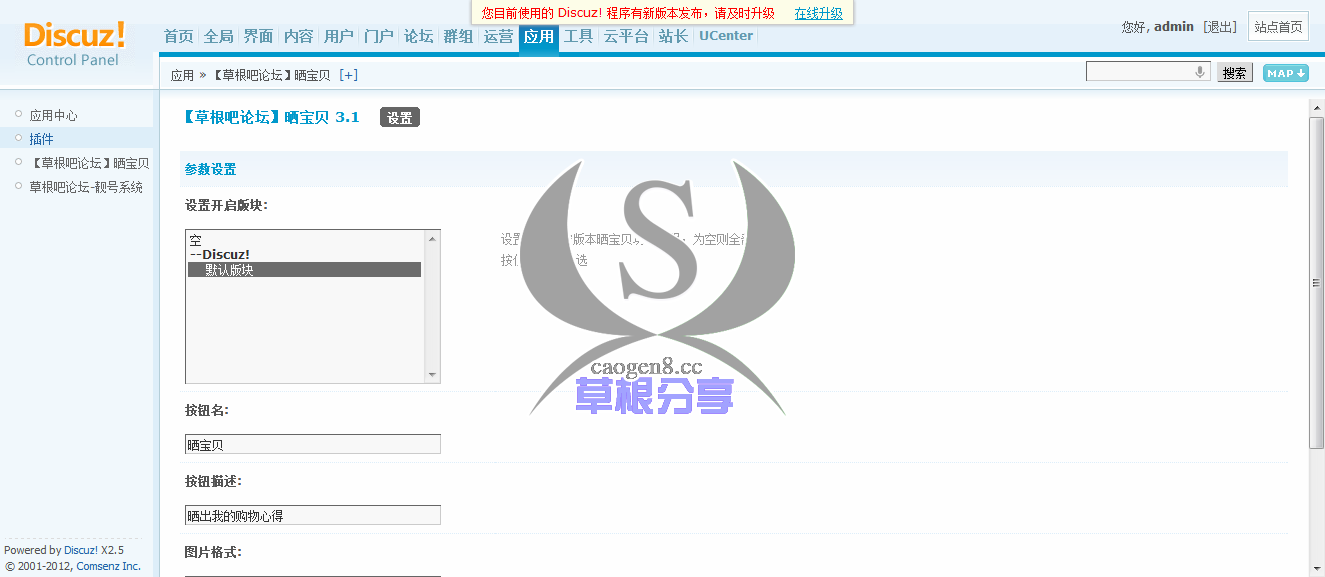Click the 搜索 search button
The height and width of the screenshot is (577, 1325).
(x=1234, y=73)
